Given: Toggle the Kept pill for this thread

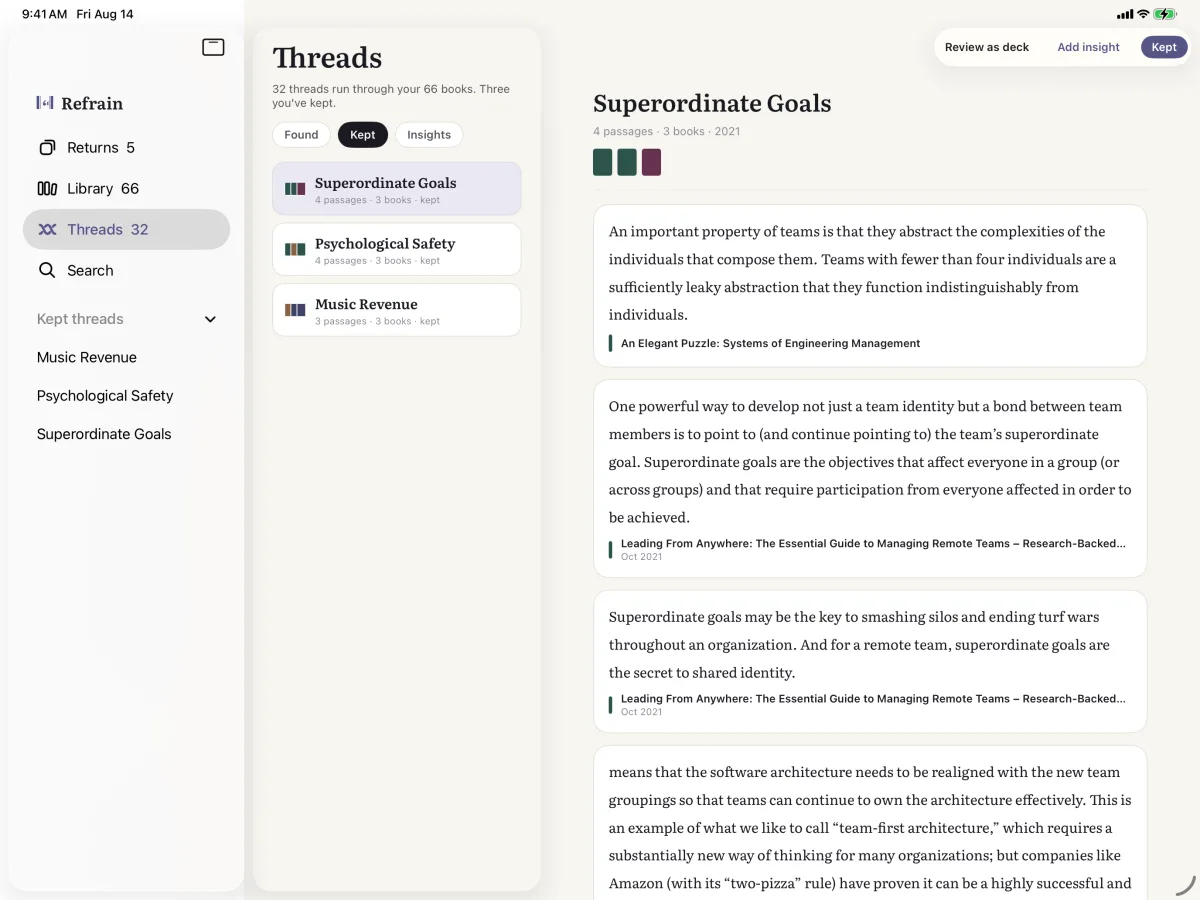Looking at the screenshot, I should point(1164,47).
